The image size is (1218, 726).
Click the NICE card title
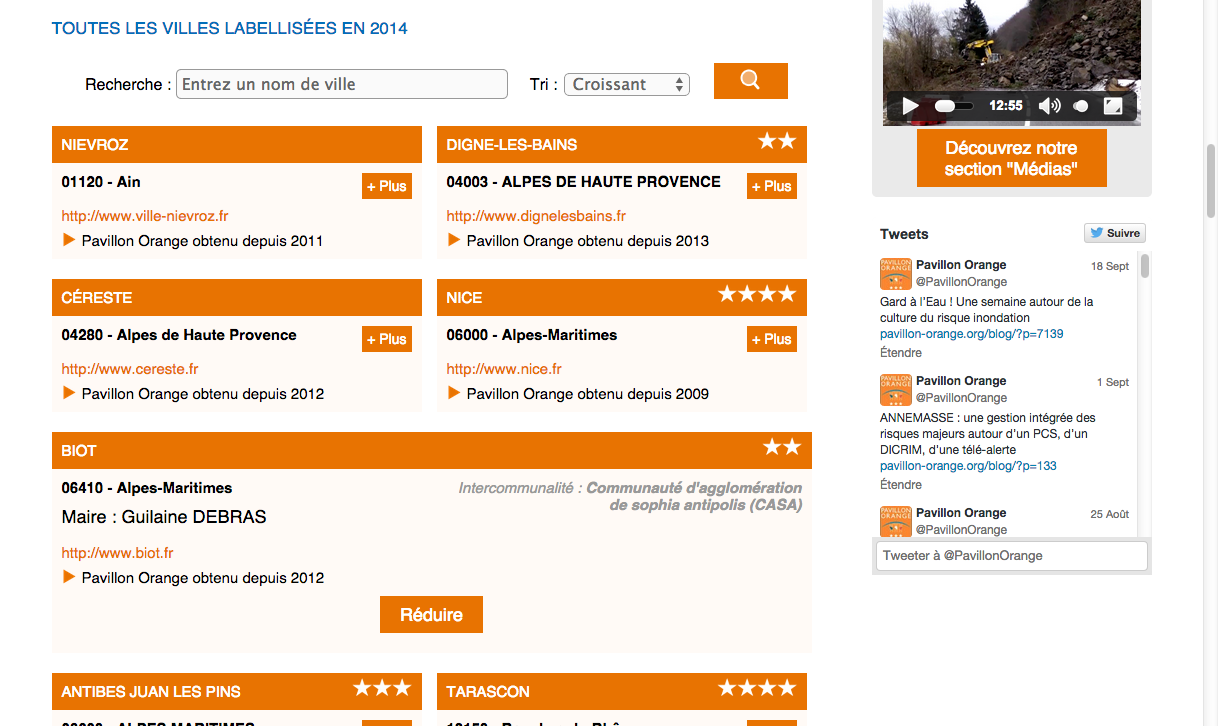pyautogui.click(x=464, y=298)
